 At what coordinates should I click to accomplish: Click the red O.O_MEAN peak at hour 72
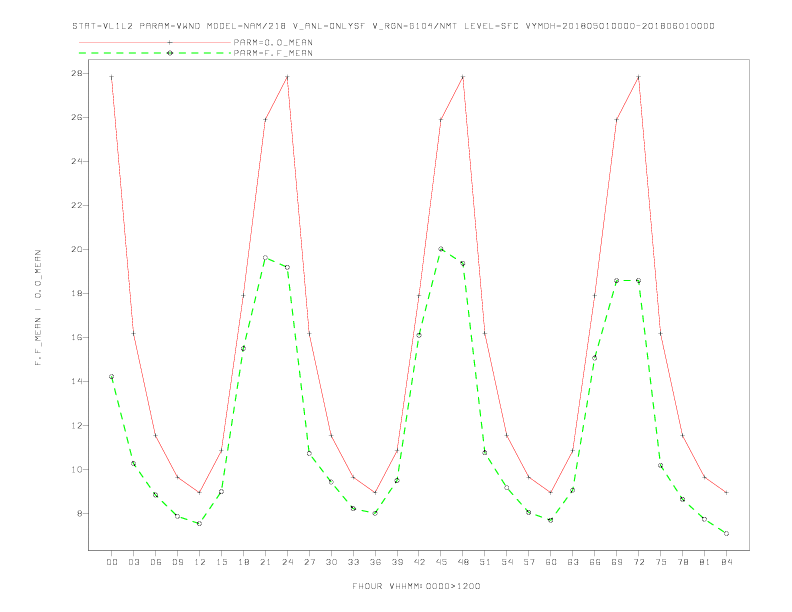tap(638, 77)
